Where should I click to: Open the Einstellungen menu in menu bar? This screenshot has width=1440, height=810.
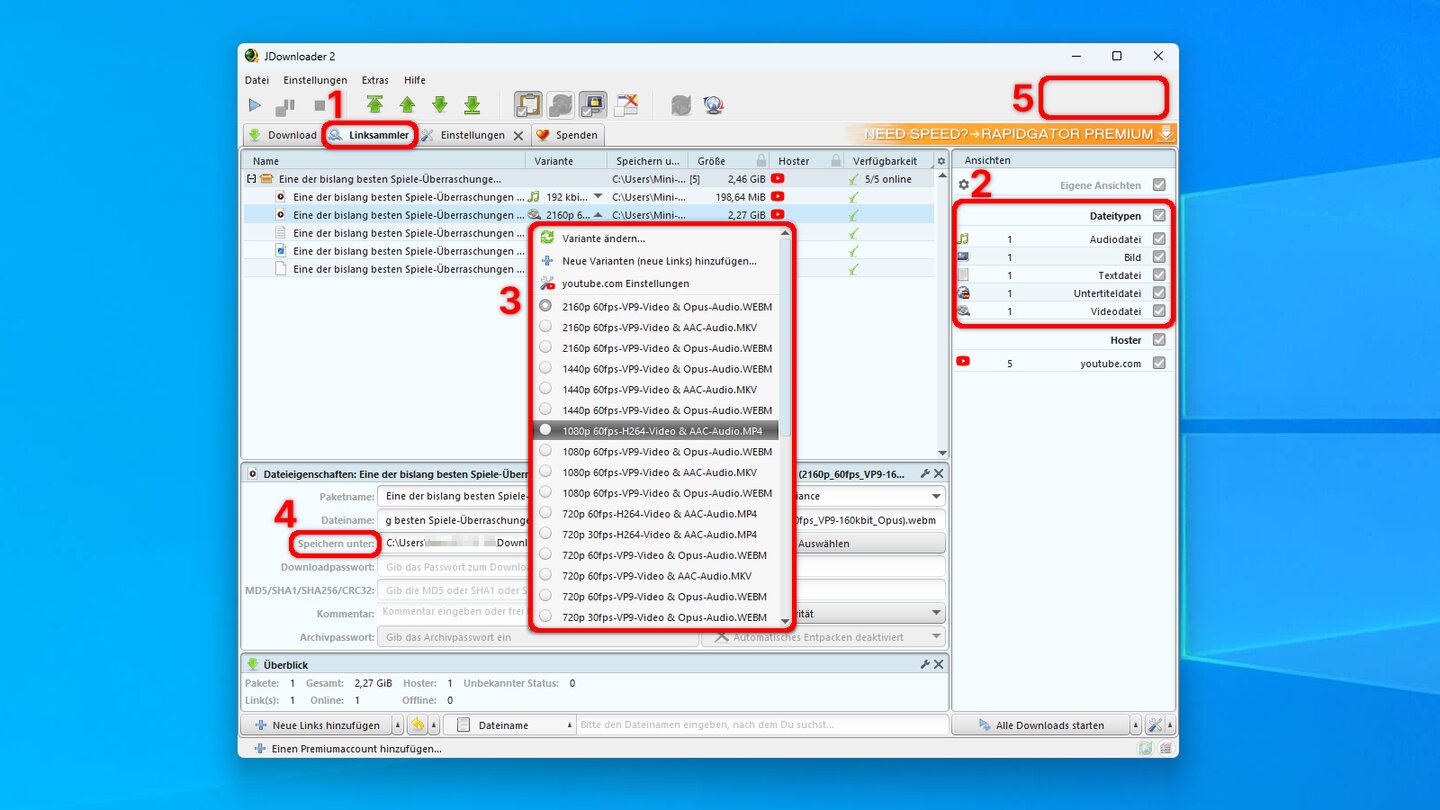tap(315, 80)
